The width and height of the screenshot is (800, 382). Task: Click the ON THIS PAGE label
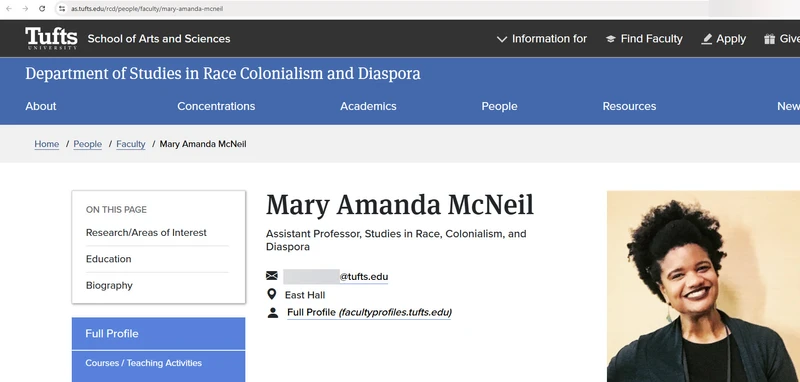tap(116, 210)
